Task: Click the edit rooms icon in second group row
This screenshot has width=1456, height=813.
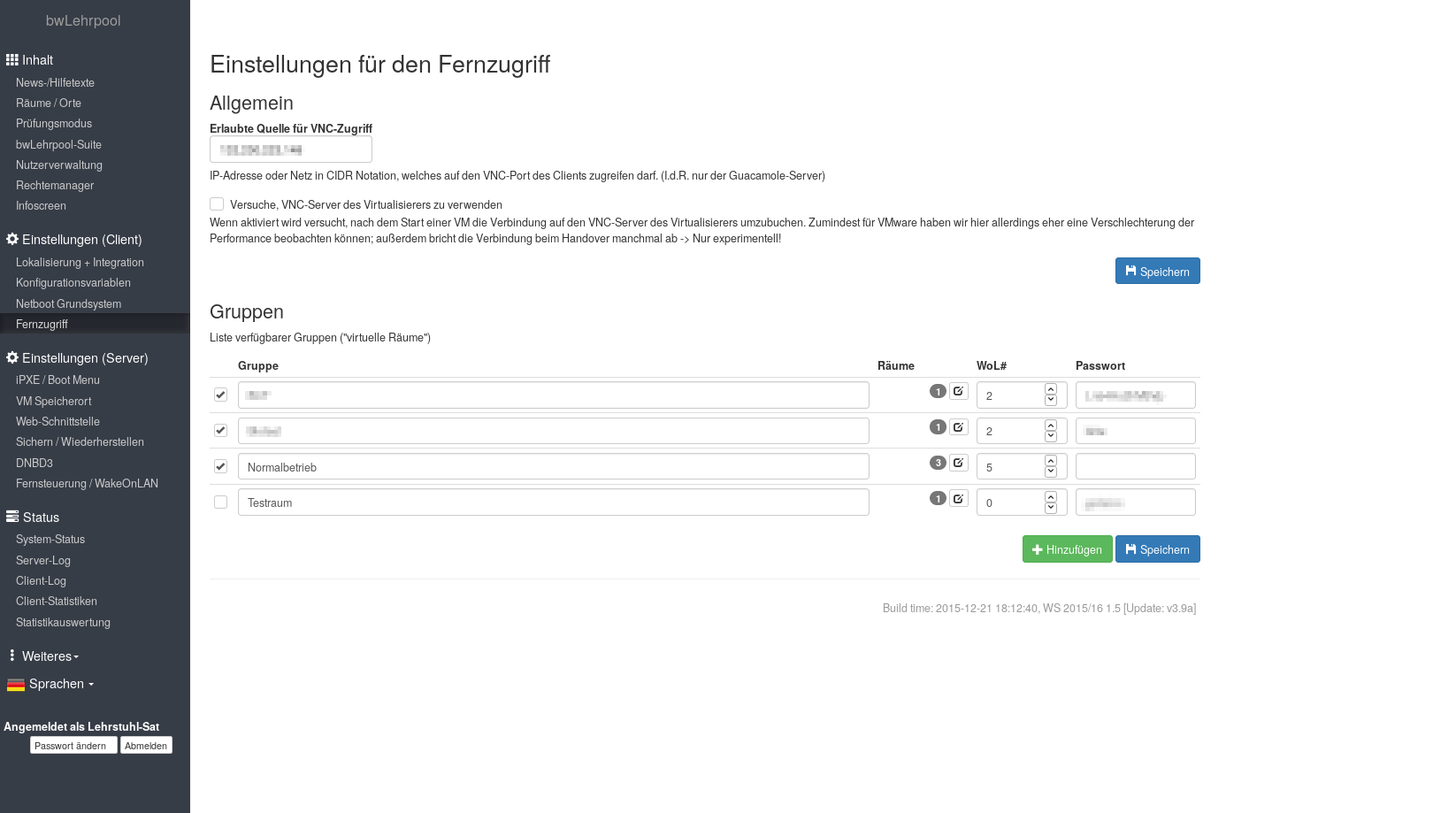Action: click(x=958, y=427)
